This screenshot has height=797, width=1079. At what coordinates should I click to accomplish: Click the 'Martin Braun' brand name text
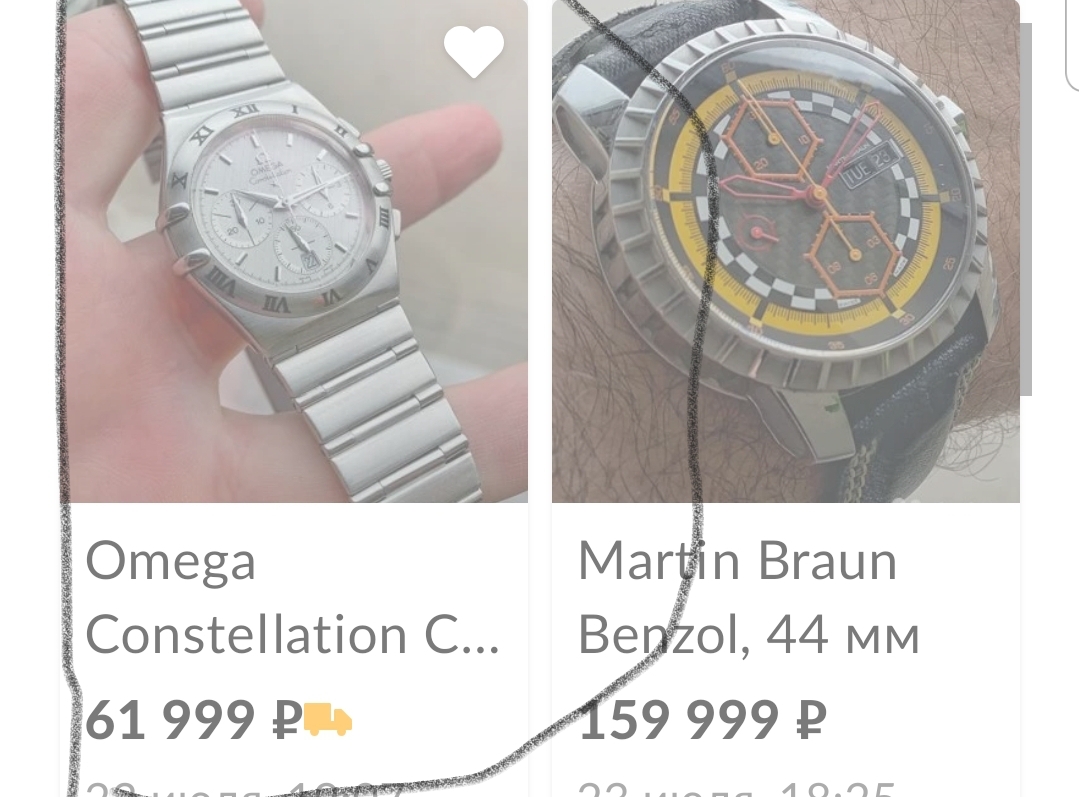pos(738,561)
